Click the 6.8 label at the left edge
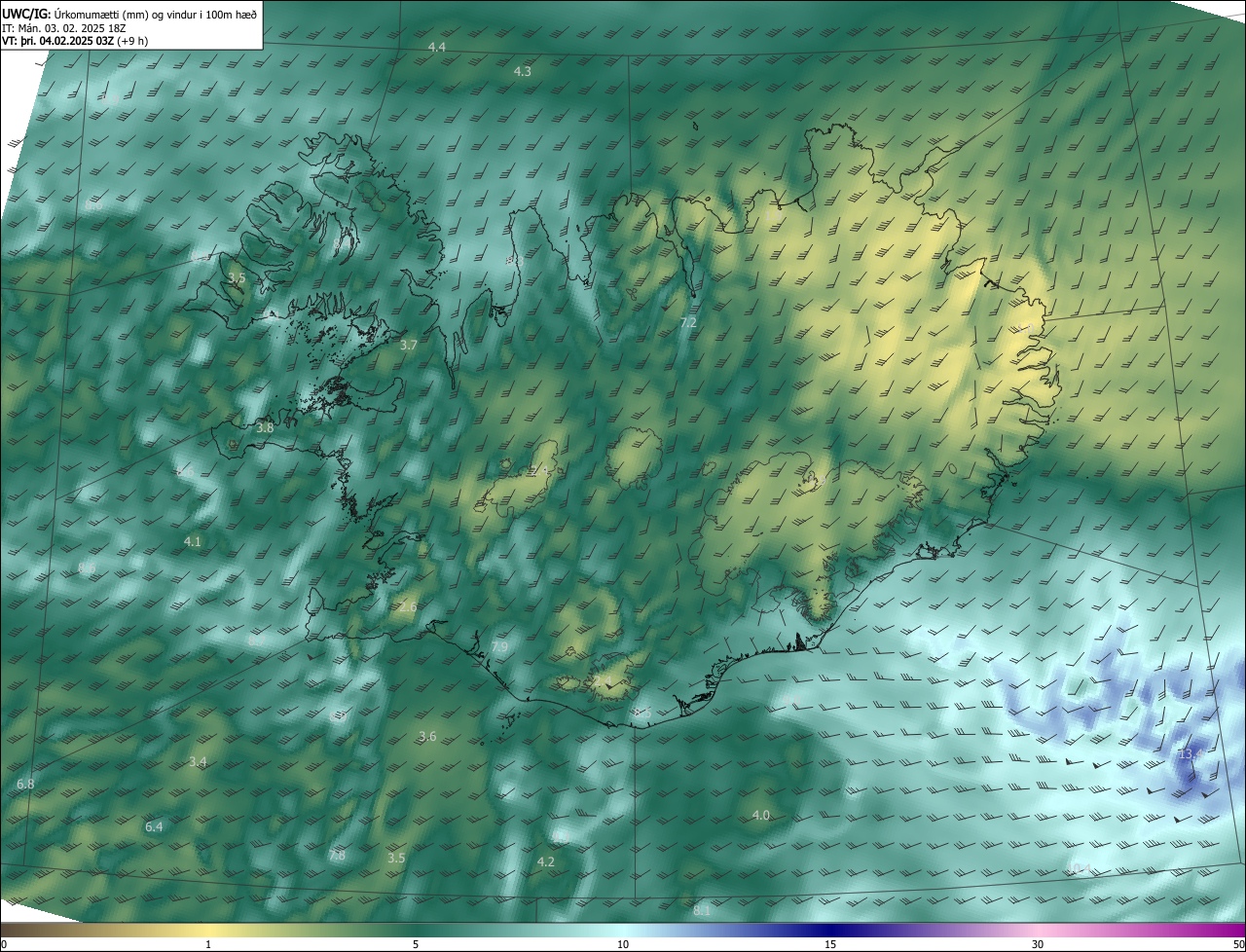Screen dimensions: 1246x952 click(25, 785)
